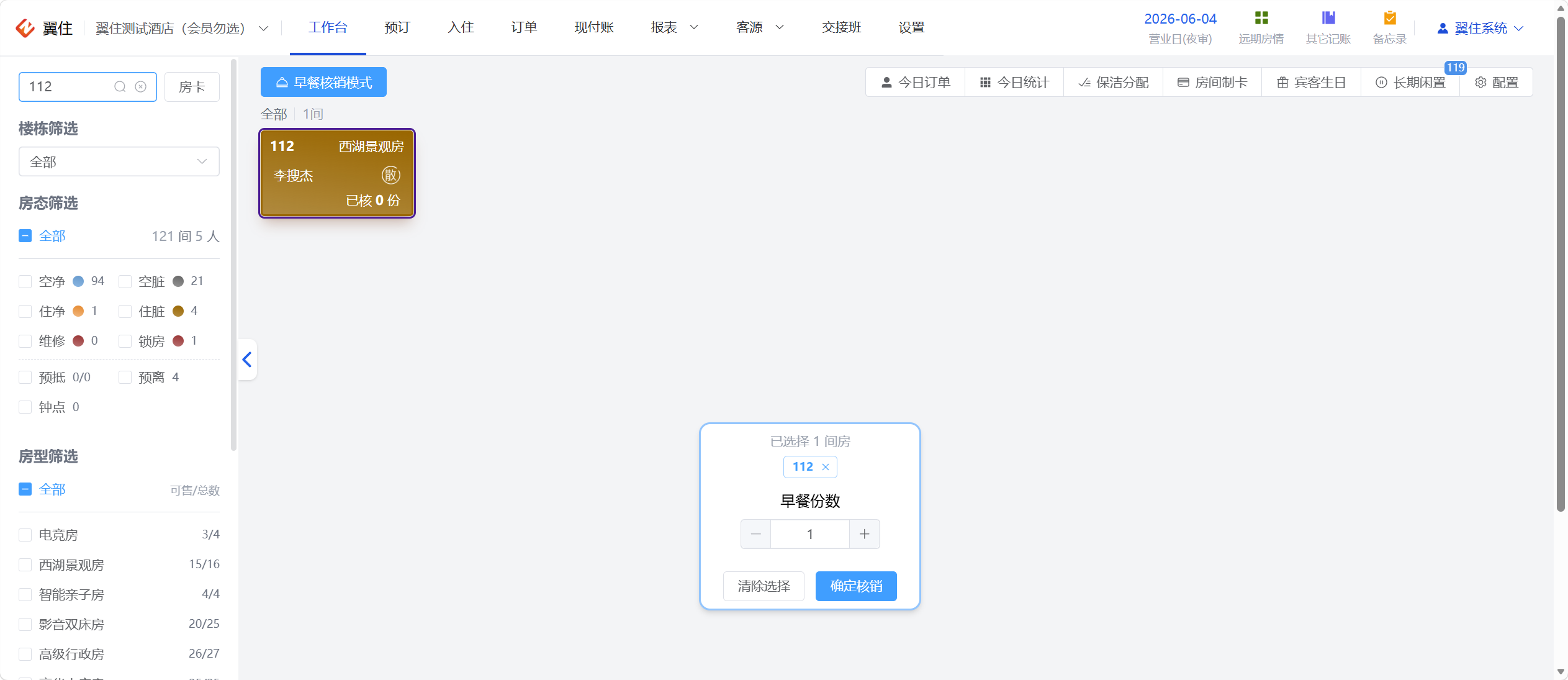Decrease breakfast count with minus button
Viewport: 1568px width, 680px height.
(x=755, y=534)
